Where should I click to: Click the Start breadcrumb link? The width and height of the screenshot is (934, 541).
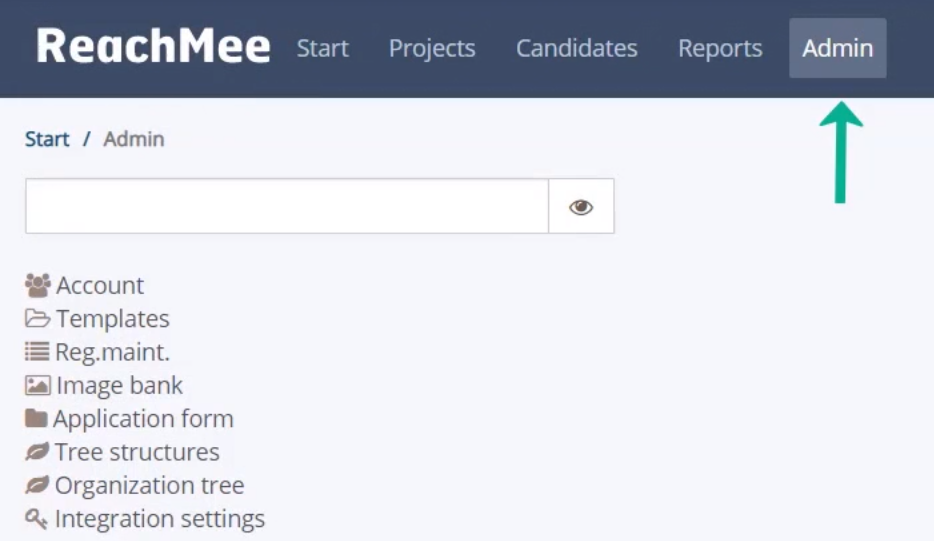click(47, 139)
